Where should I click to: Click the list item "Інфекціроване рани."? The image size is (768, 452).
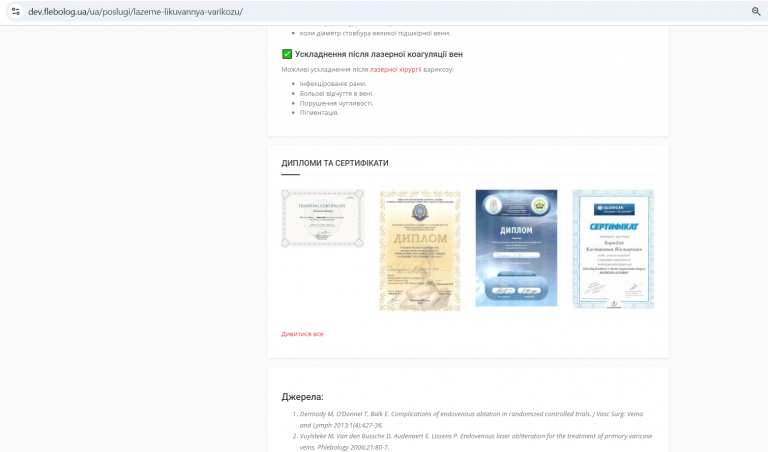tap(333, 84)
